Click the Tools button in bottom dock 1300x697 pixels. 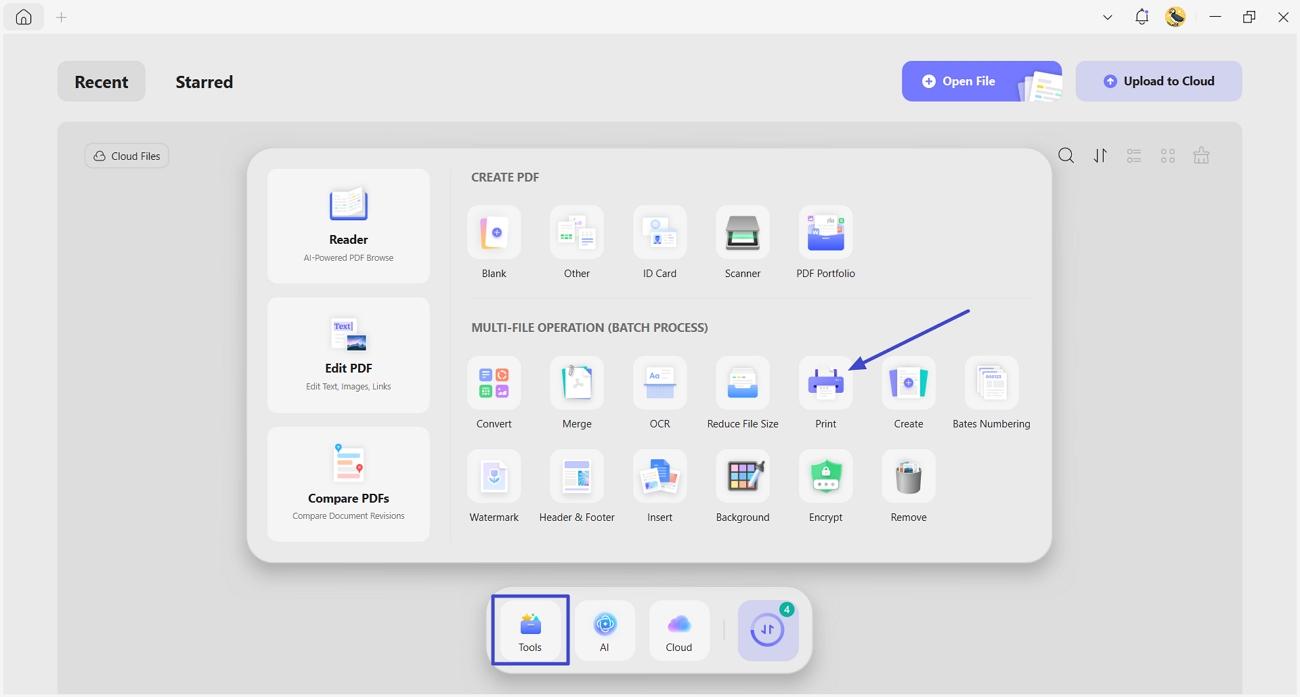[530, 630]
